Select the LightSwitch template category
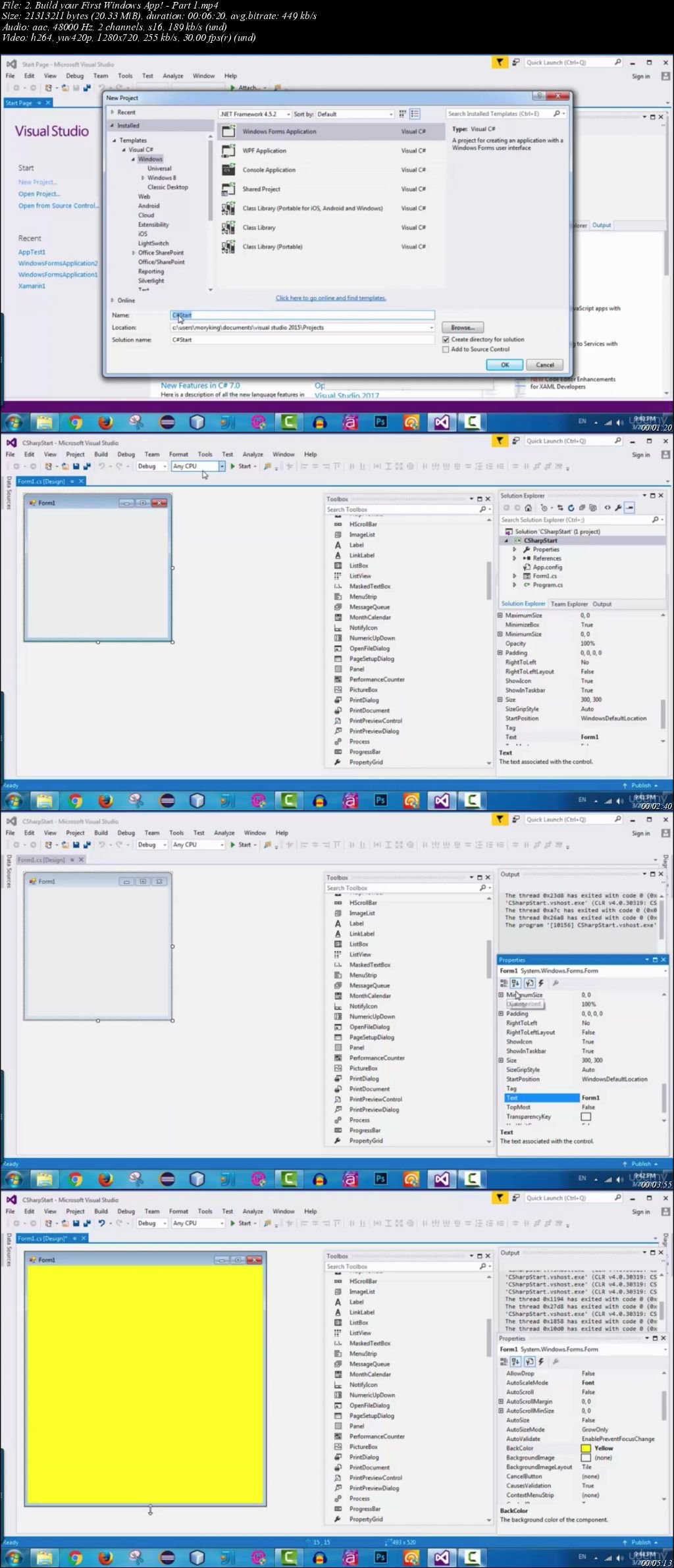The width and height of the screenshot is (674, 1568). pyautogui.click(x=153, y=244)
